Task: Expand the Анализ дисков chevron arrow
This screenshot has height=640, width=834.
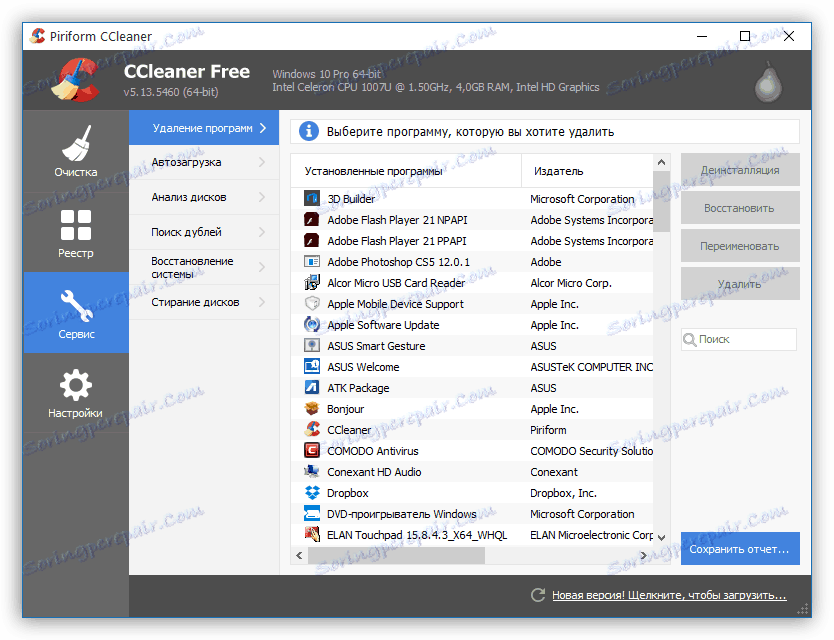Action: [262, 197]
